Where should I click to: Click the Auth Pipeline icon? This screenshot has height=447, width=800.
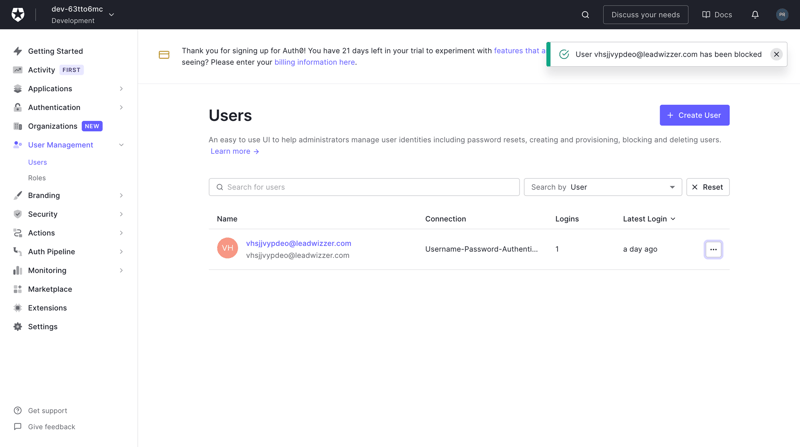coord(18,252)
